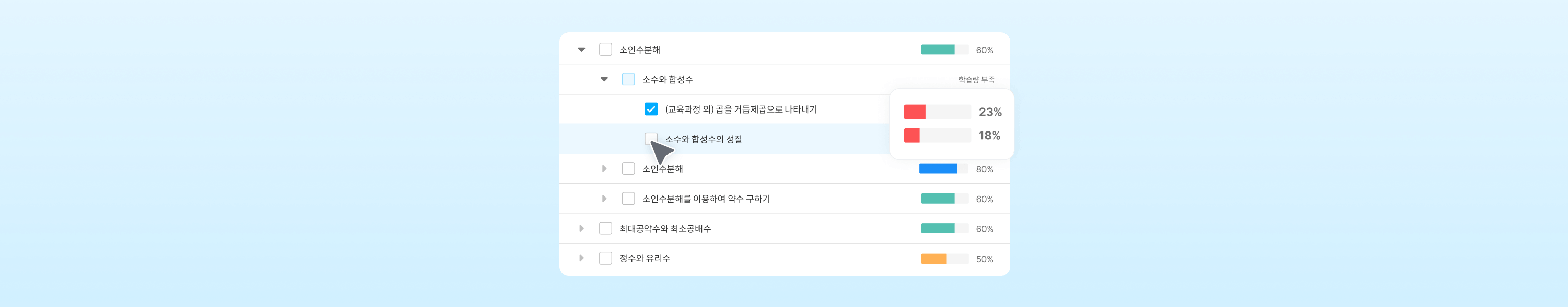The width and height of the screenshot is (1568, 307).
Task: Click the 학습량 부족 status label
Action: (x=976, y=80)
